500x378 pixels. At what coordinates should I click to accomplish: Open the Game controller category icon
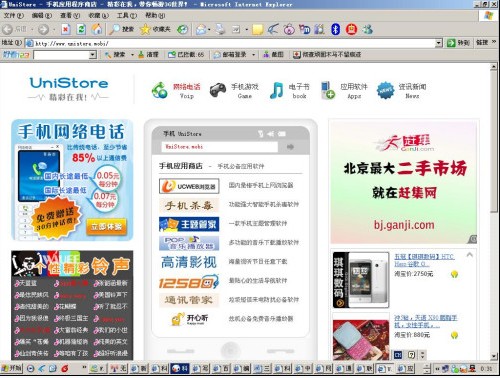(x=218, y=90)
